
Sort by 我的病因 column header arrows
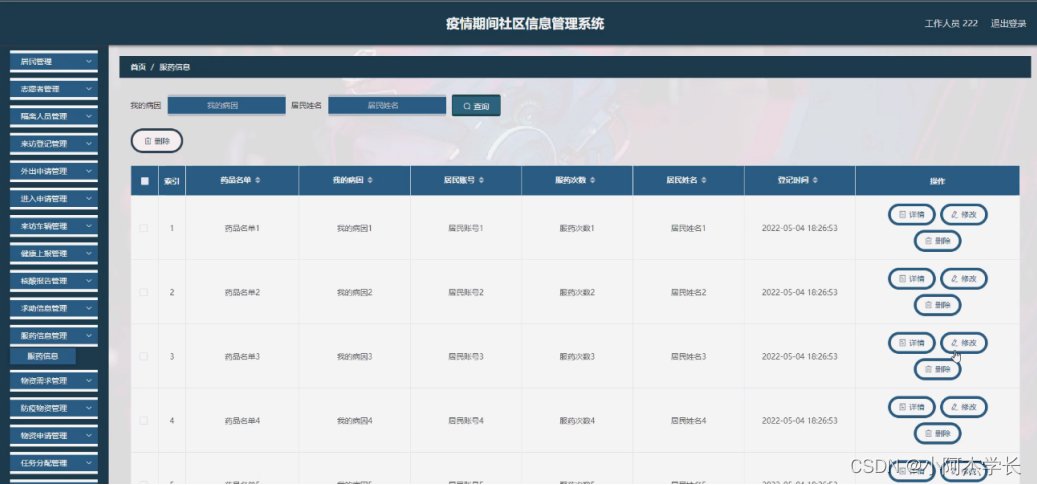(370, 181)
